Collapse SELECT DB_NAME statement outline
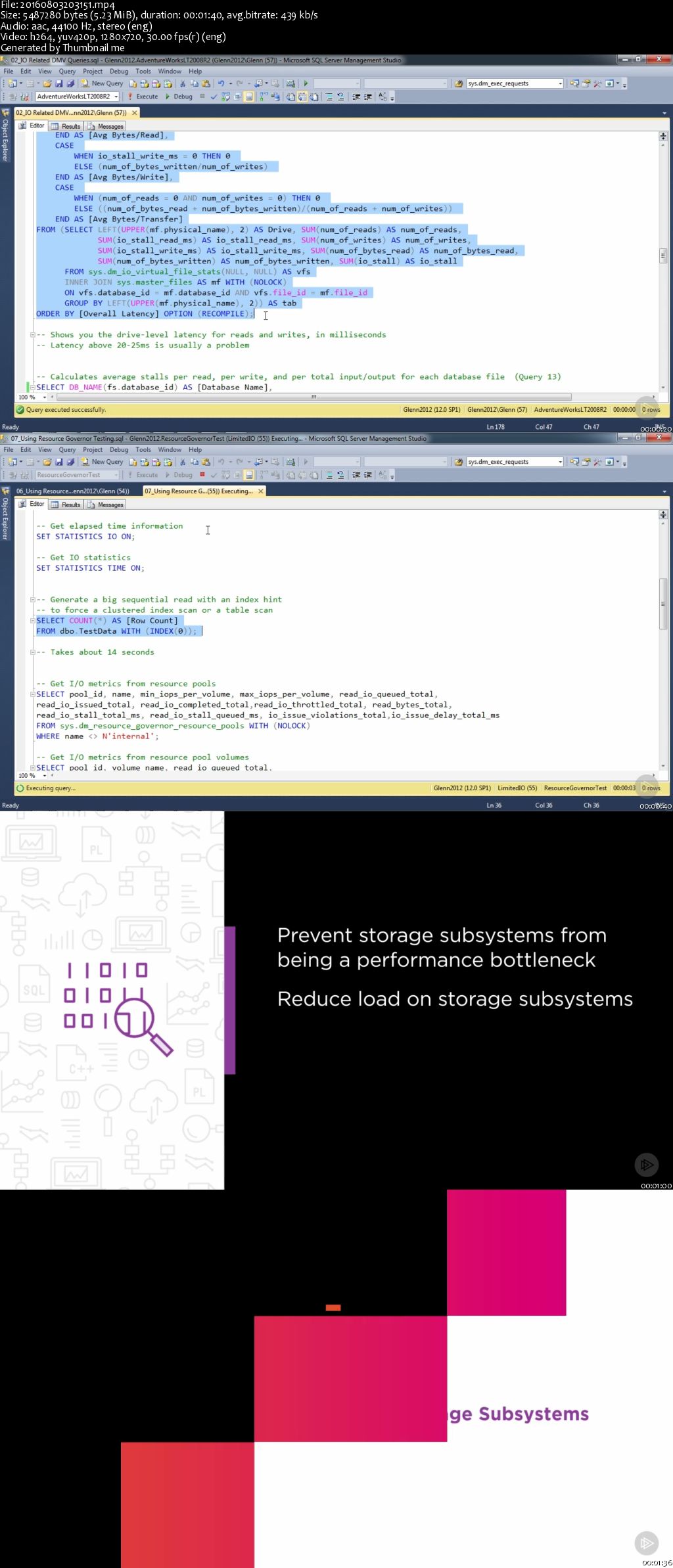 32,388
